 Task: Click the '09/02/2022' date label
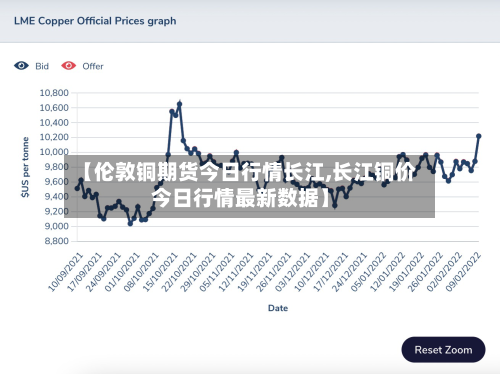[464, 272]
